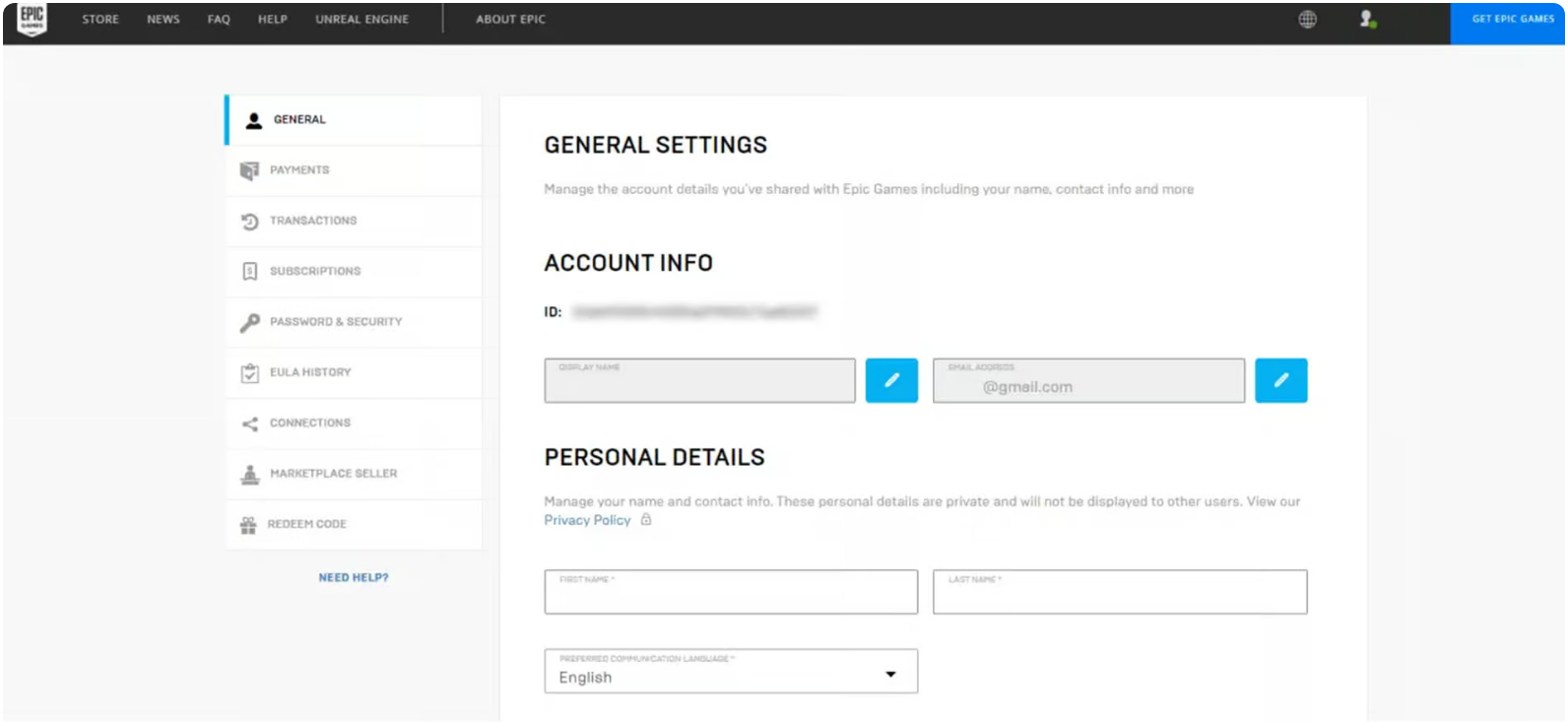
Task: Click the Email Address field
Action: 1088,380
